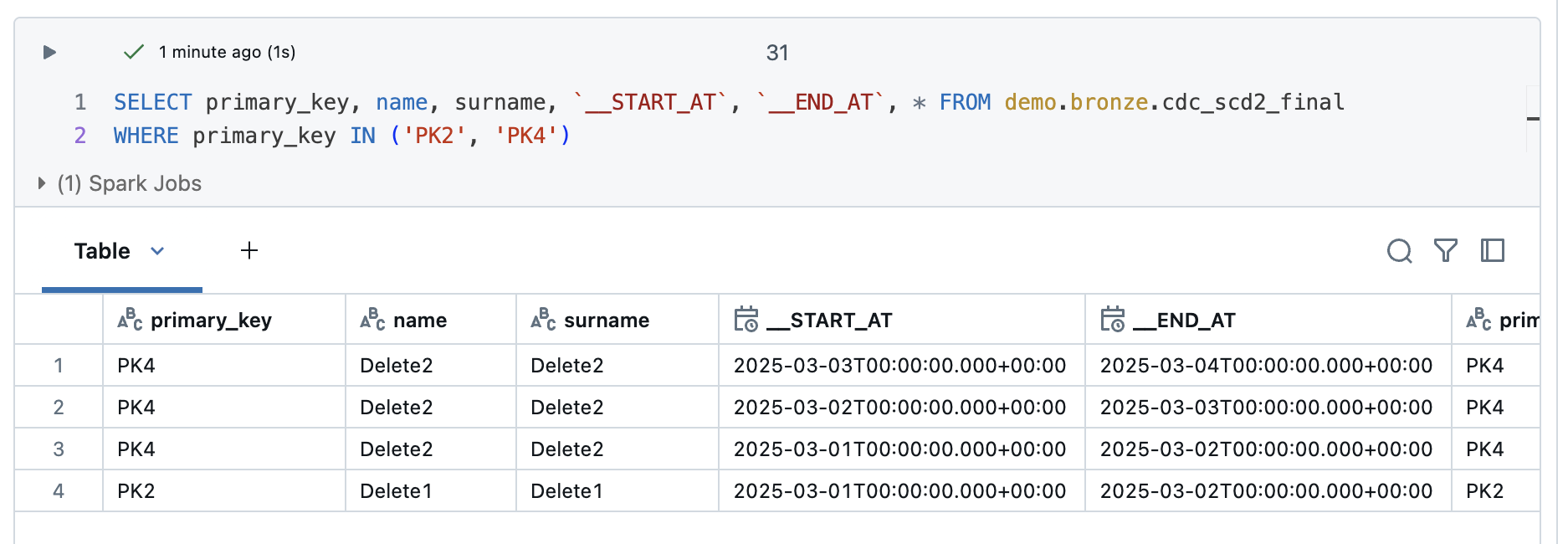
Task: Sort by the primary_key column header
Action: 211,321
